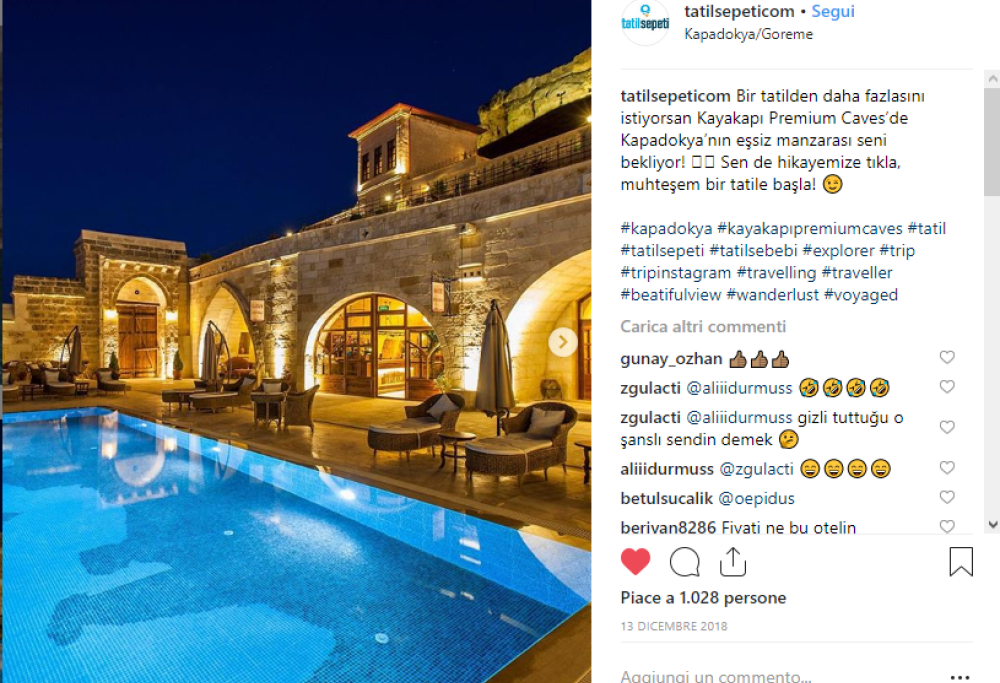Screen dimensions: 1000x683
Task: Open the comment speech bubble icon
Action: [x=684, y=562]
